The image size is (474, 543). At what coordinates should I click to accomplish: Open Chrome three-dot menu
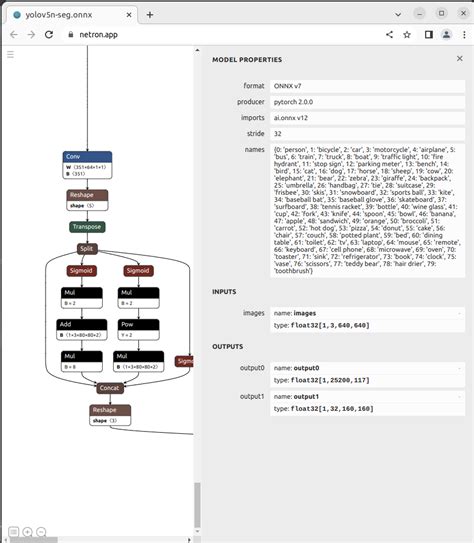point(464,34)
